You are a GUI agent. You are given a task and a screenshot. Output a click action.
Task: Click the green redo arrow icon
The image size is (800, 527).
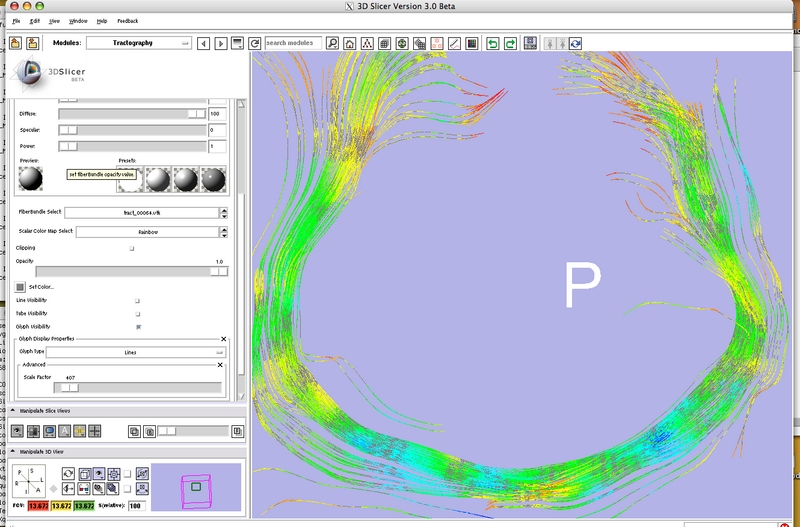pos(509,44)
